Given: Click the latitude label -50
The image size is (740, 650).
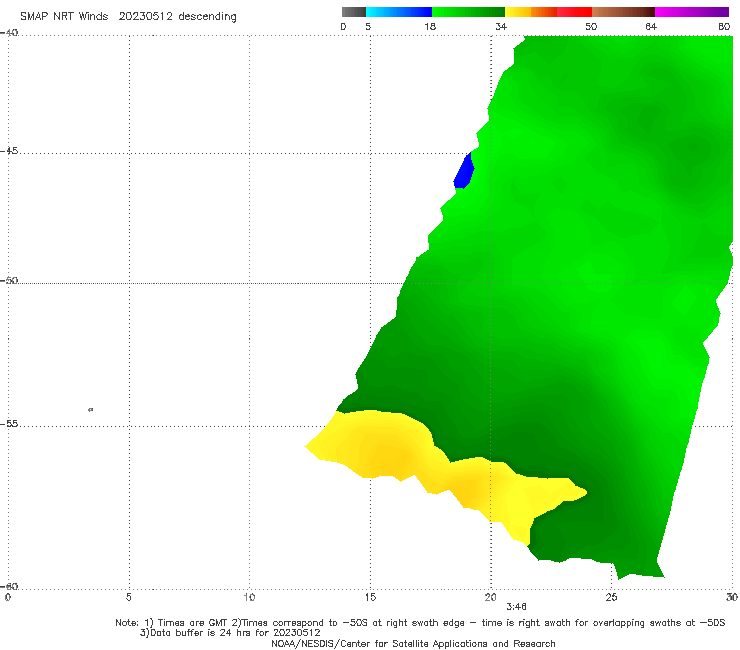Looking at the screenshot, I should (9, 280).
